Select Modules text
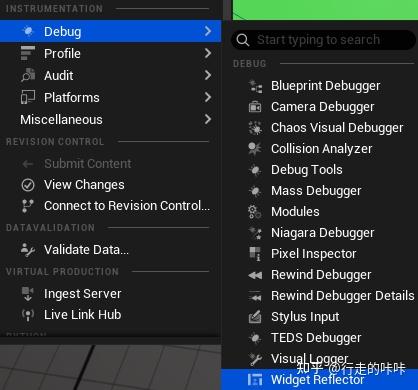The image size is (418, 390). 295,212
